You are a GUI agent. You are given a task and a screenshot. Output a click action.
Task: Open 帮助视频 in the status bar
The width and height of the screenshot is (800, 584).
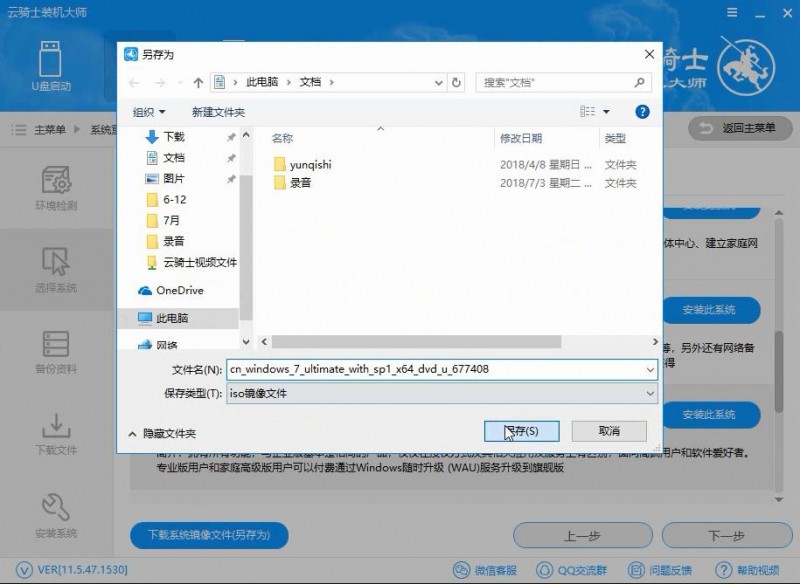747,570
